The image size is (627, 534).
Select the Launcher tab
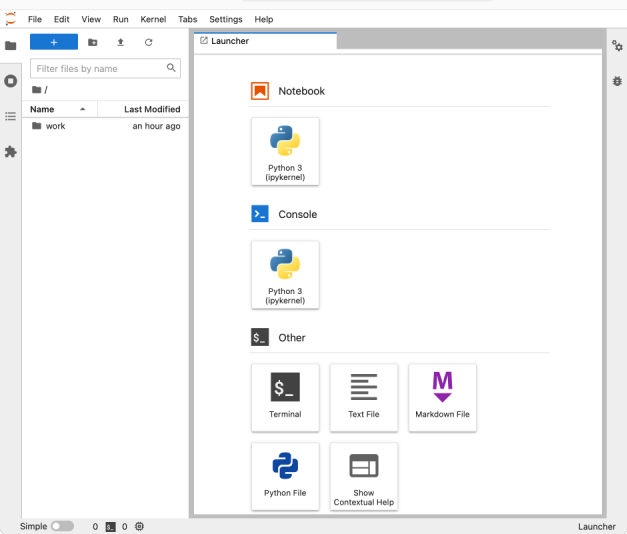pos(265,41)
